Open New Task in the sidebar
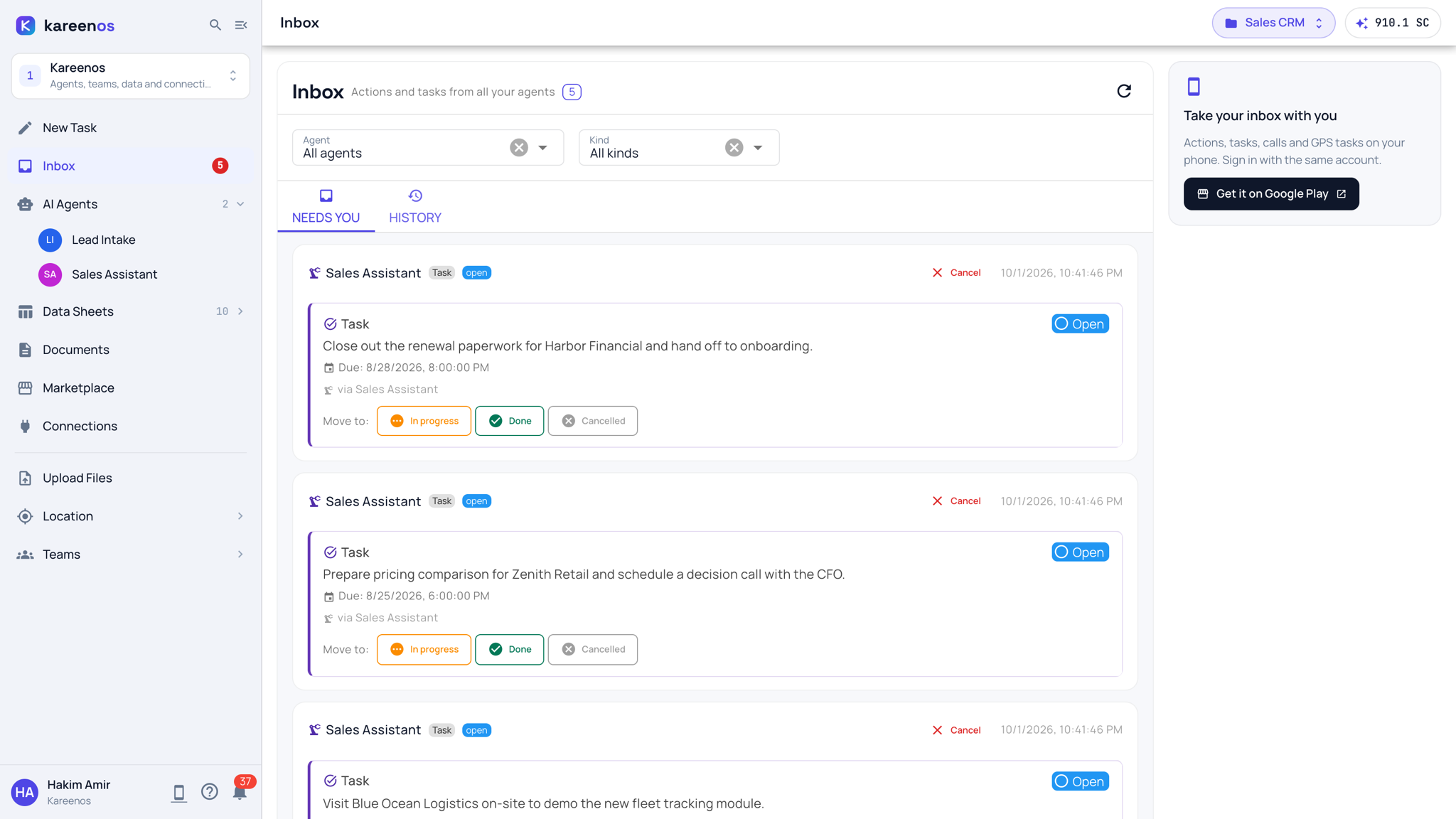This screenshot has width=1456, height=819. (x=131, y=128)
